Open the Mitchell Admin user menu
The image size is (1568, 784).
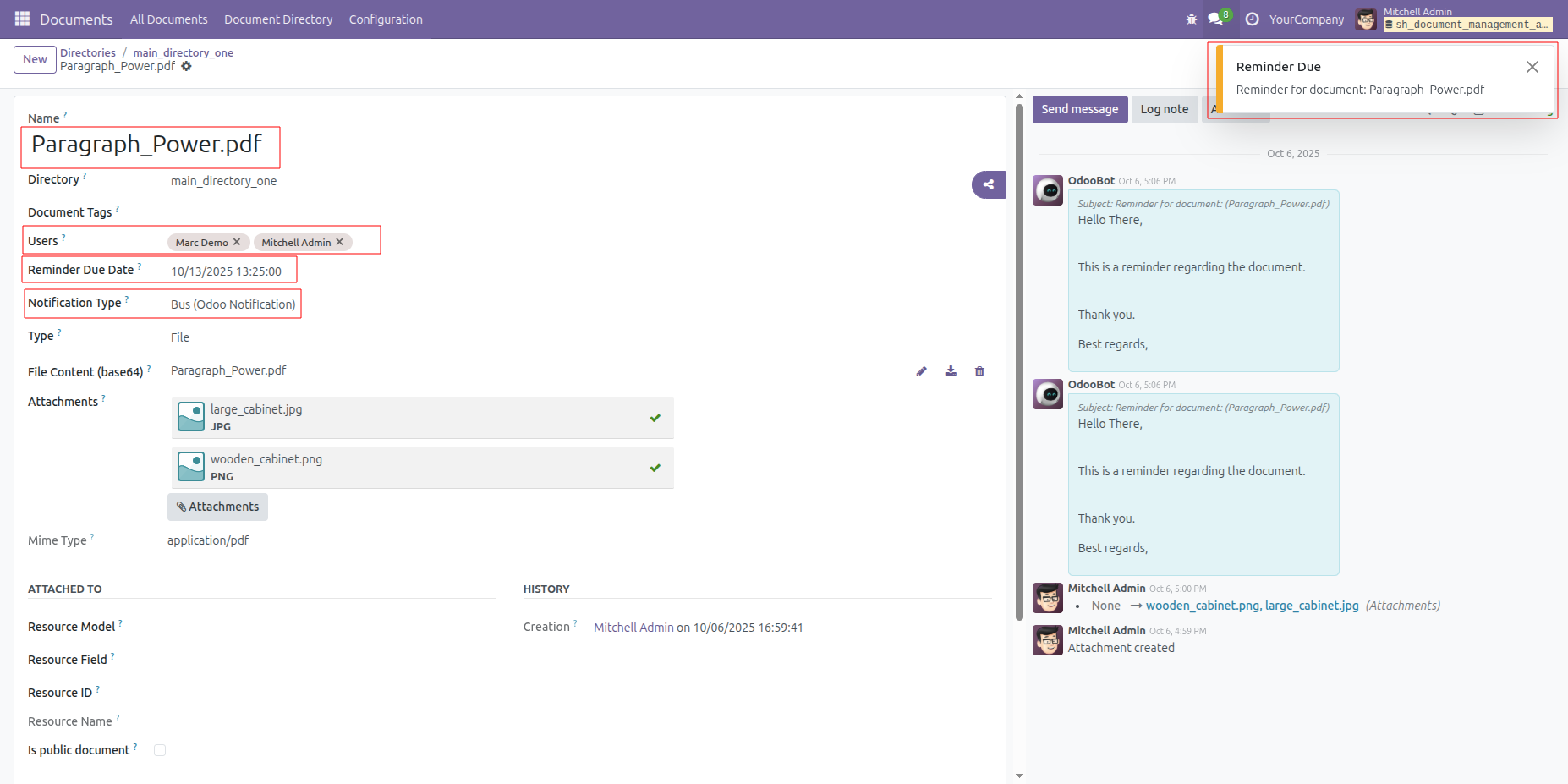[1454, 19]
